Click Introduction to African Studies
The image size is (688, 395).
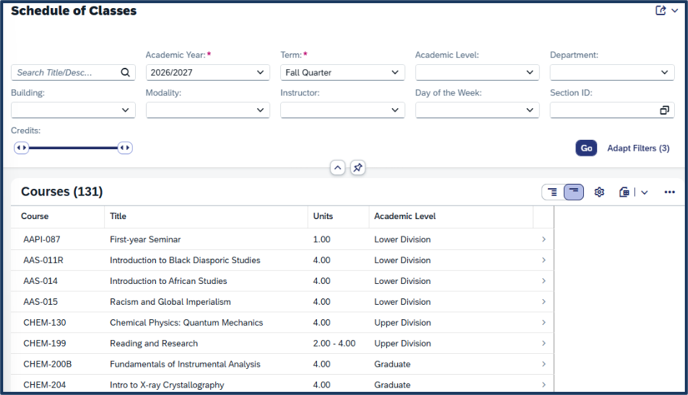tap(168, 281)
